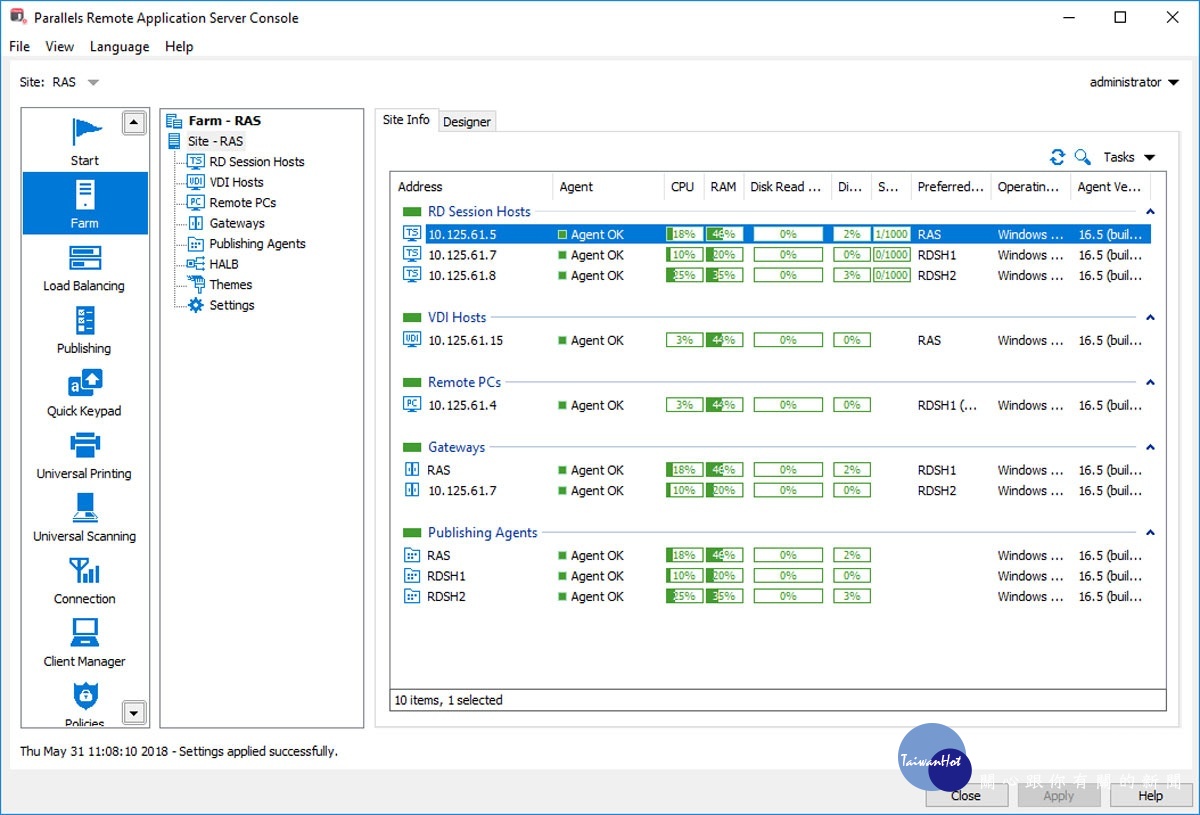Viewport: 1200px width, 815px height.
Task: Open VDI Hosts in the tree
Action: tap(237, 182)
